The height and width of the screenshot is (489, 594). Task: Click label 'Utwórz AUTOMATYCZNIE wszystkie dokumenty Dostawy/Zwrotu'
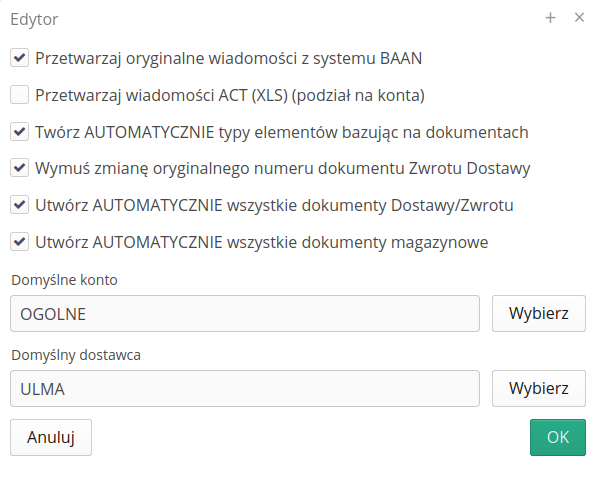tap(274, 205)
